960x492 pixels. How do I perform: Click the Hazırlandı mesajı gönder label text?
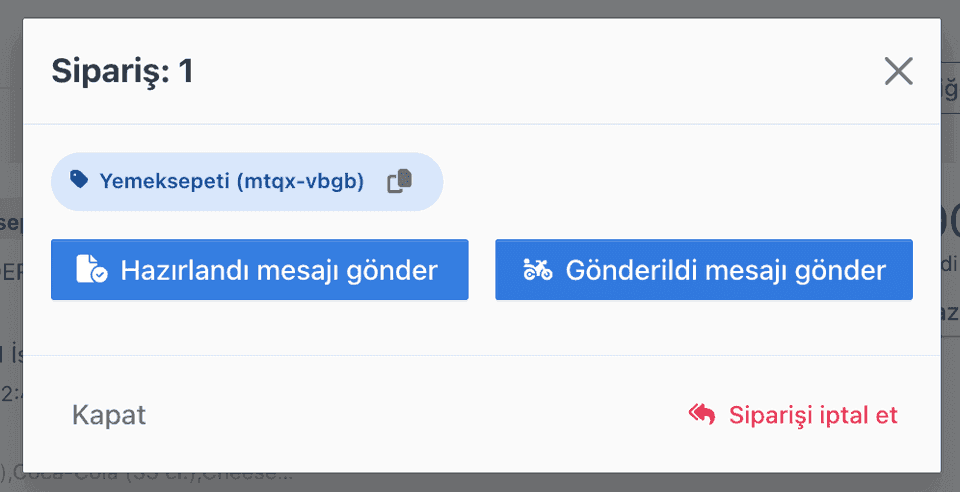coord(279,270)
